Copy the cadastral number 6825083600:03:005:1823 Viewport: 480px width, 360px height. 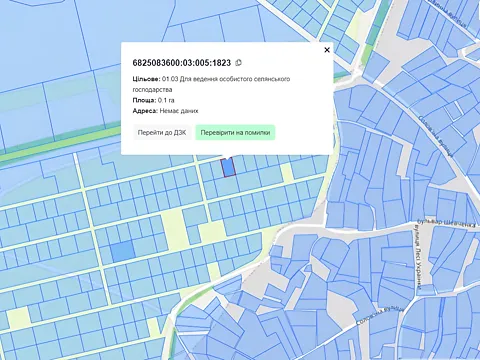click(238, 63)
